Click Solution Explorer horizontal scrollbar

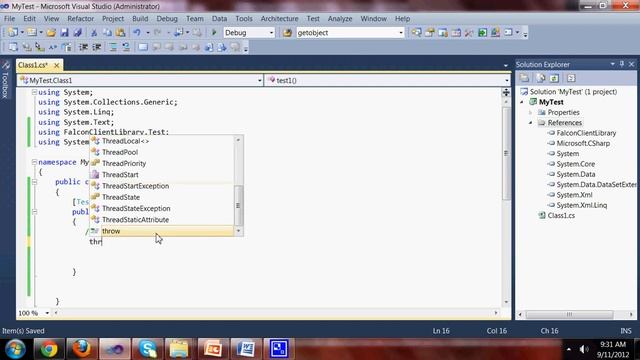[569, 314]
